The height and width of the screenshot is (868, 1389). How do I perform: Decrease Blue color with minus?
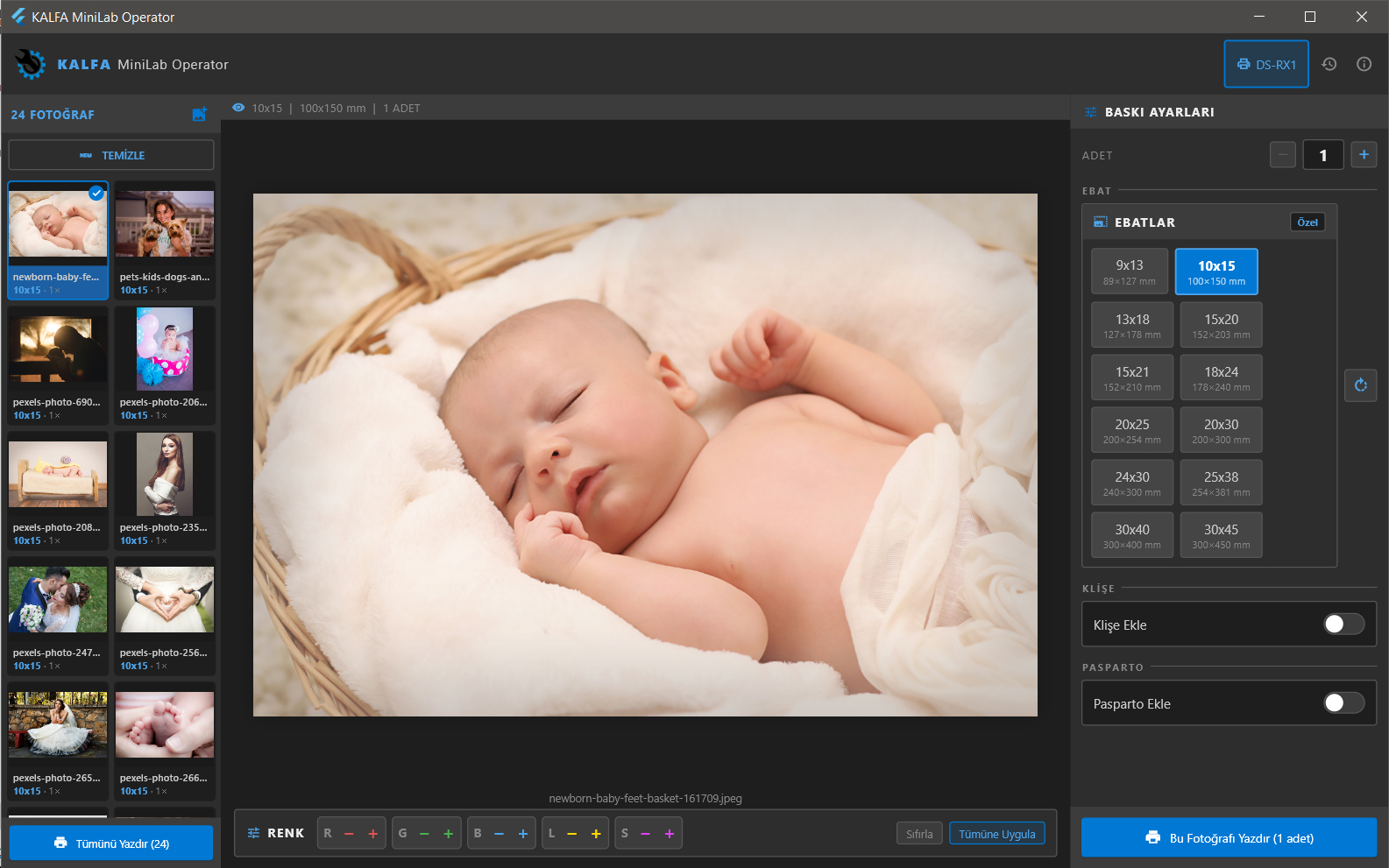coord(499,834)
